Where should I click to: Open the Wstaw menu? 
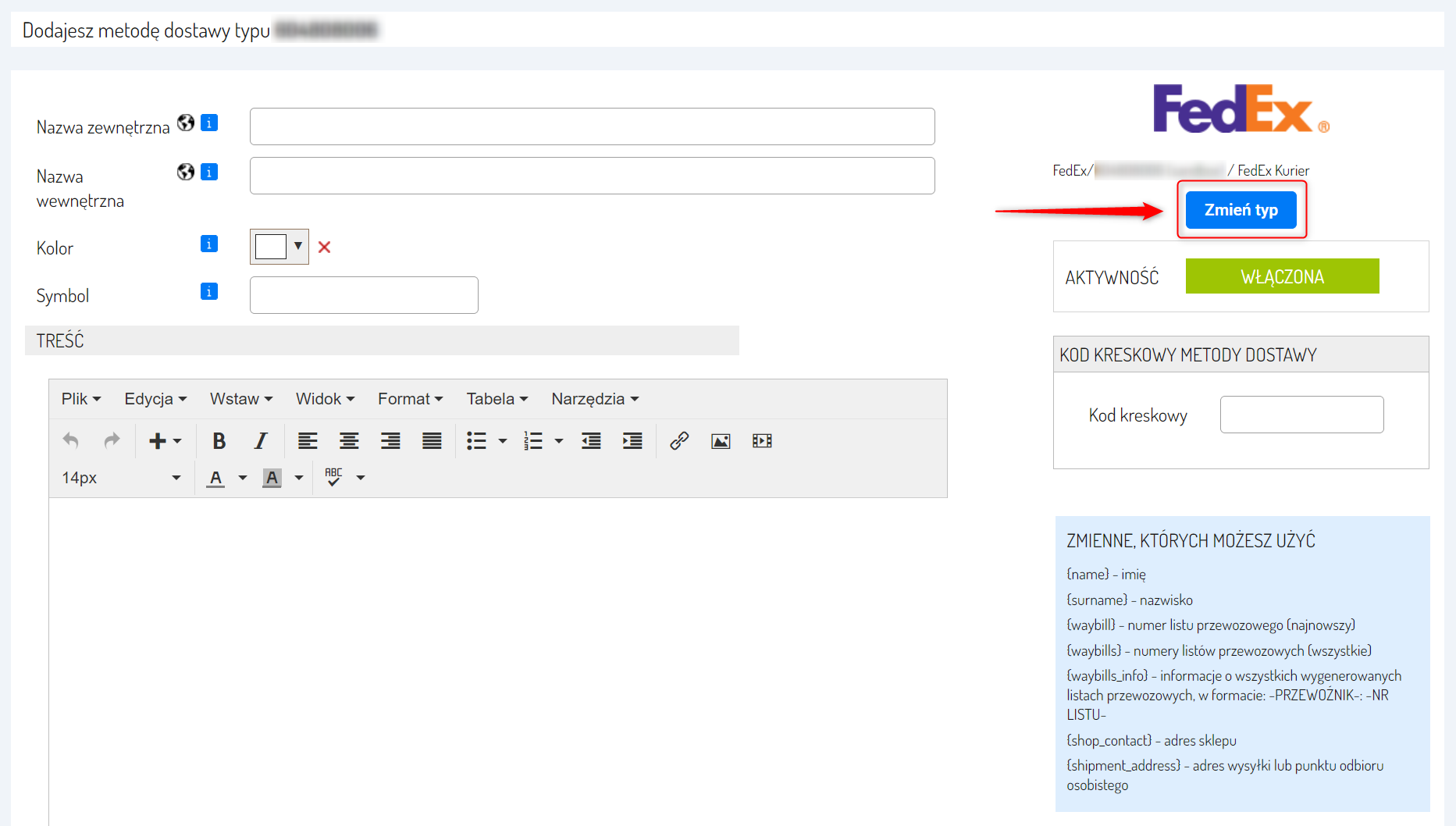click(241, 399)
